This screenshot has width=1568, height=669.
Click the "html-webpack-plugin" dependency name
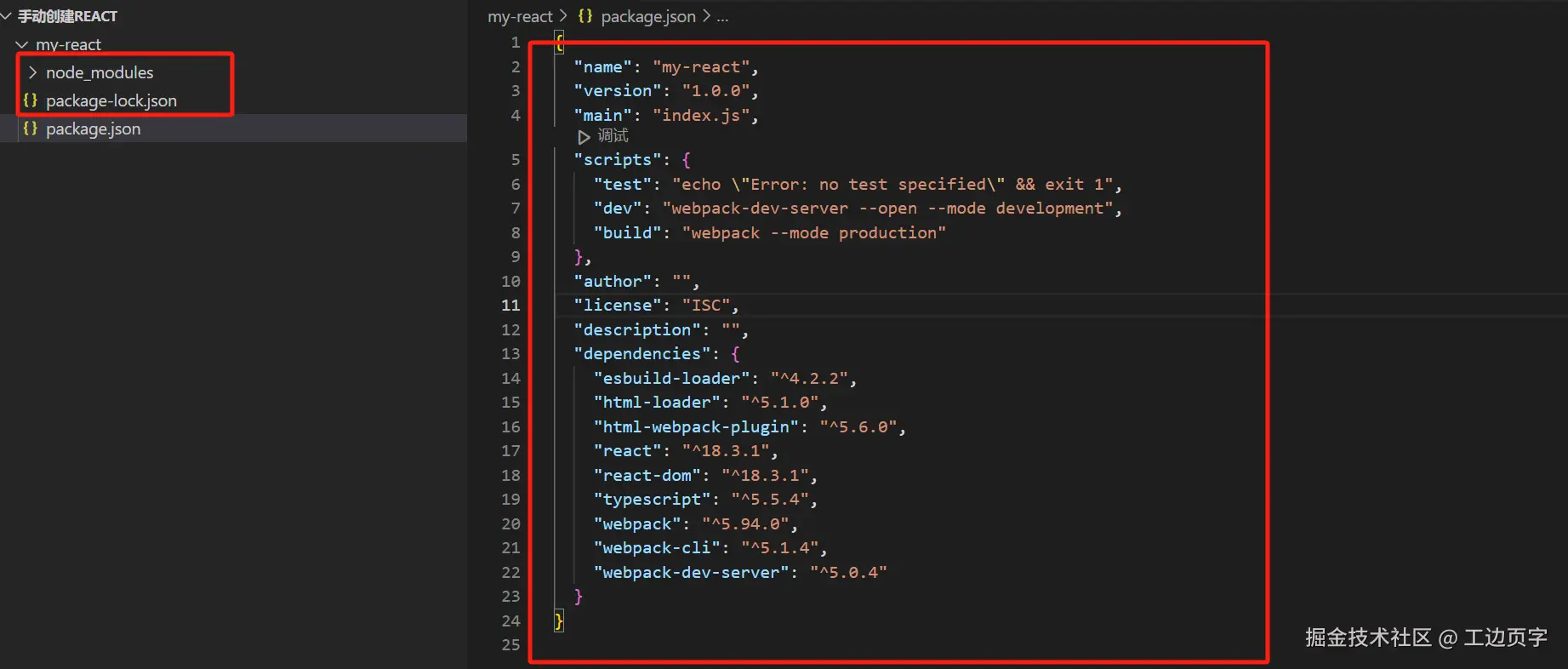pyautogui.click(x=697, y=427)
